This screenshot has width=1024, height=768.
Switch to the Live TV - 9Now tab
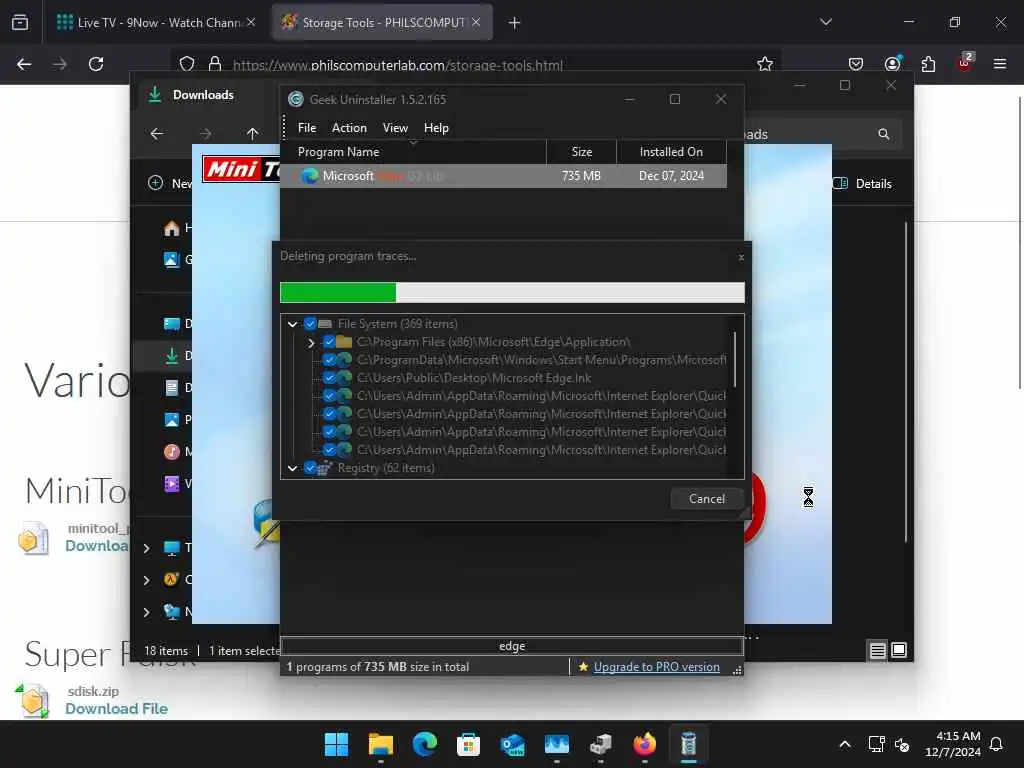156,22
